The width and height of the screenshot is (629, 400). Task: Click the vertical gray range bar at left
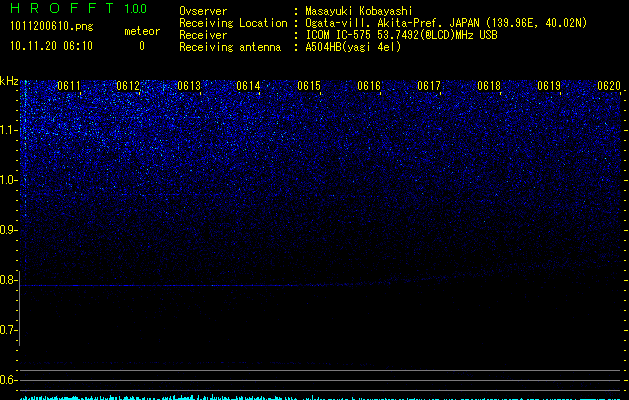tap(20, 308)
